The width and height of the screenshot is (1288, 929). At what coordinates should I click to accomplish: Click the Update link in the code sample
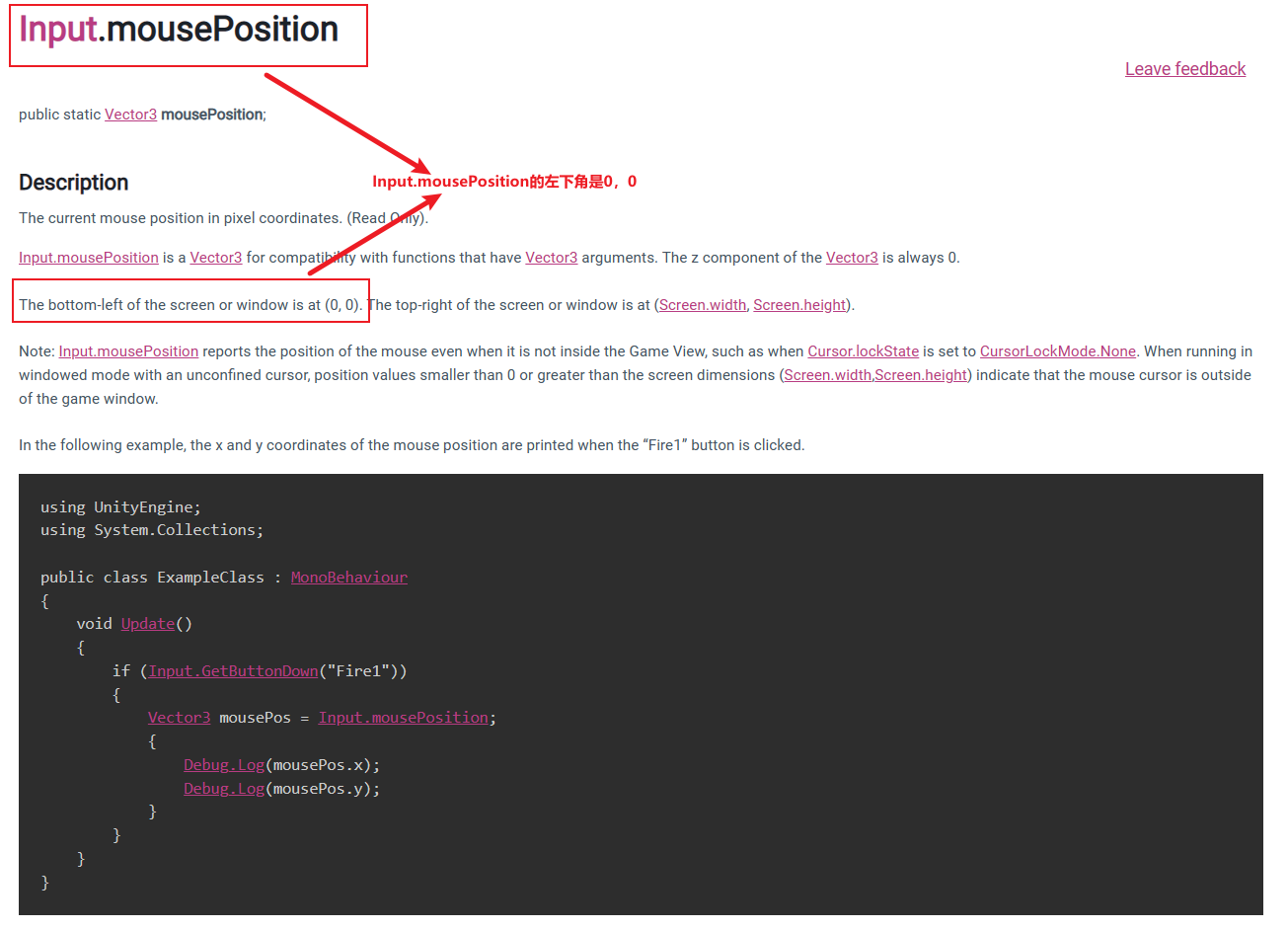click(x=148, y=624)
